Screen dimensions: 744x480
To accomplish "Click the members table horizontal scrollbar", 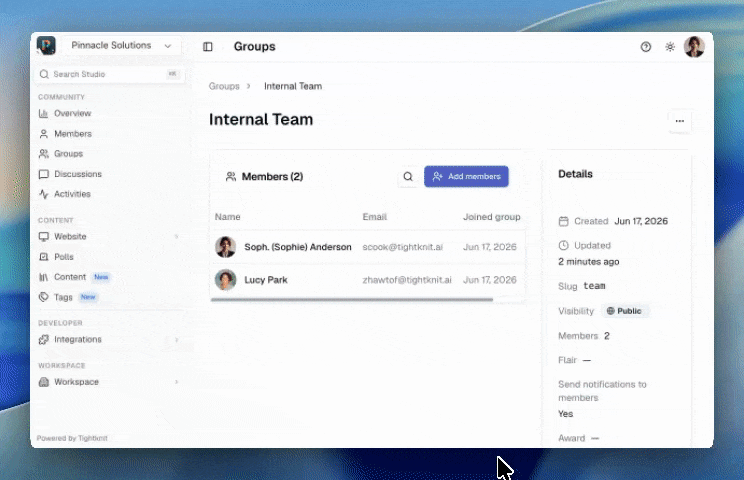I will coord(352,300).
